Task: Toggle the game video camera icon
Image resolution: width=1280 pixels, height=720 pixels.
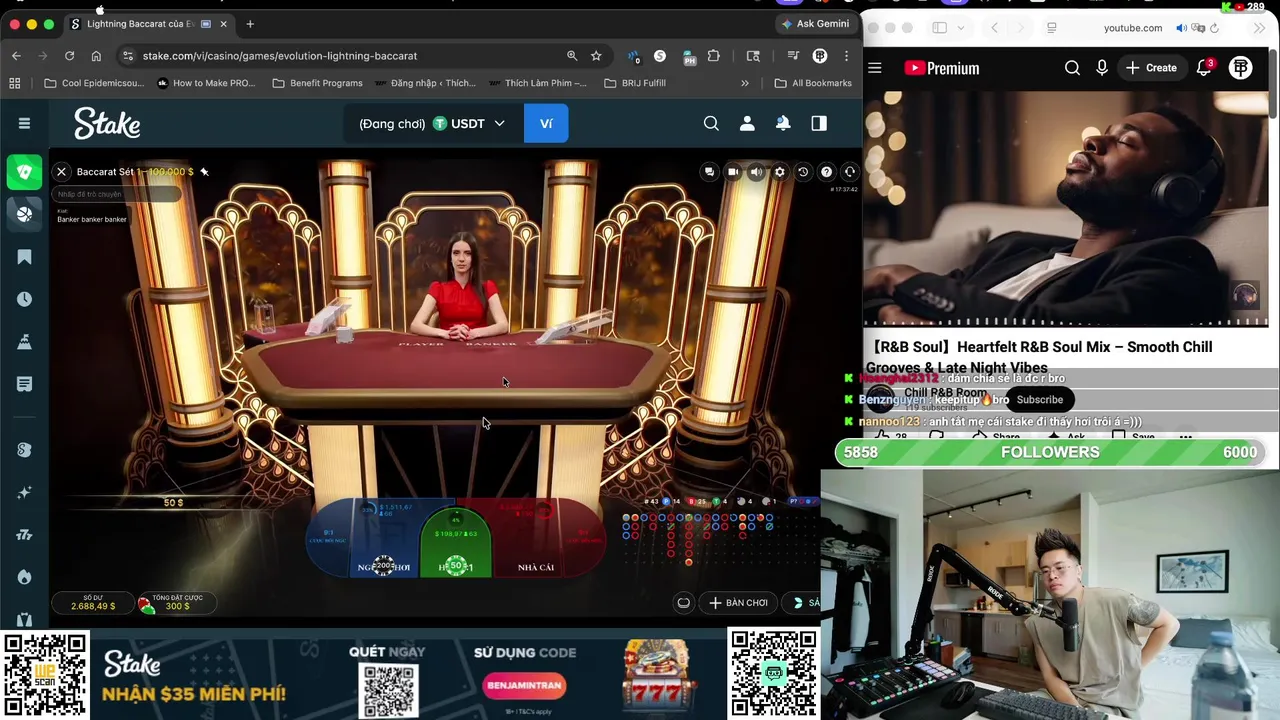Action: coord(733,172)
